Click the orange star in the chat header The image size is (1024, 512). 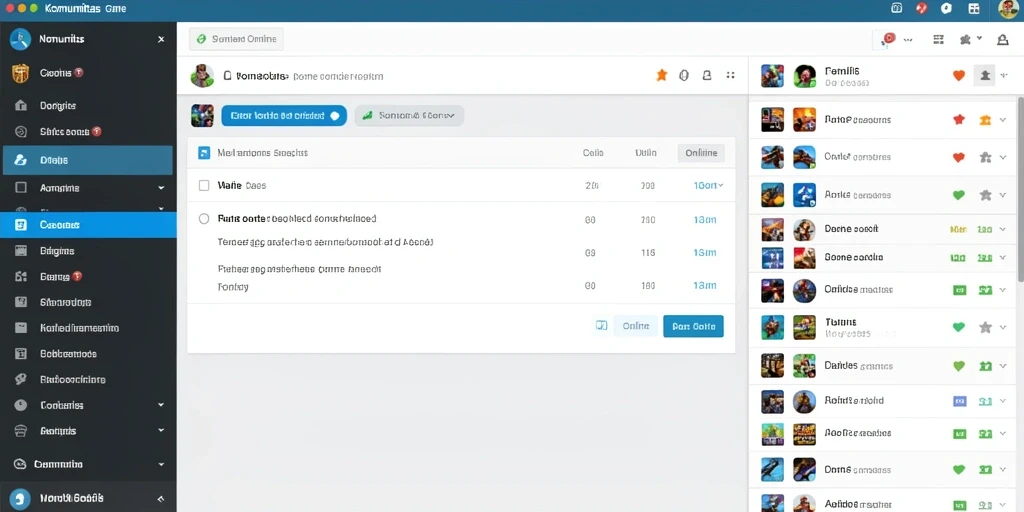click(662, 75)
